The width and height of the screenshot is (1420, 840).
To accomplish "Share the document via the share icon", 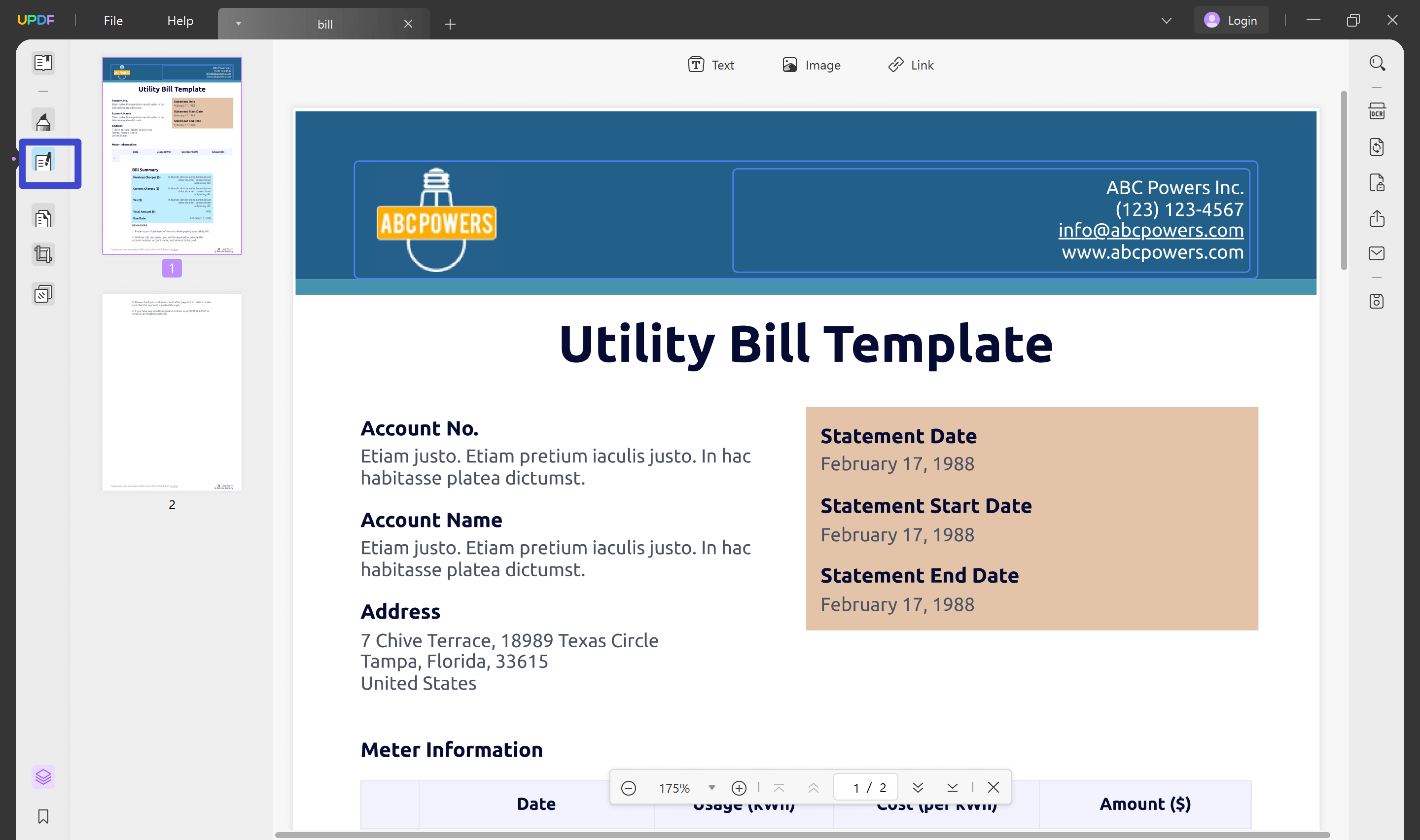I will [1378, 219].
